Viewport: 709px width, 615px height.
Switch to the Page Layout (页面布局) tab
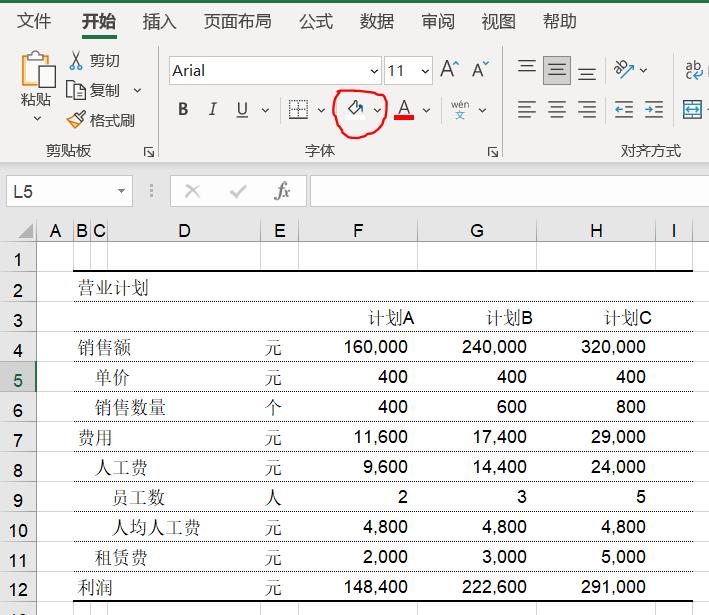point(237,21)
